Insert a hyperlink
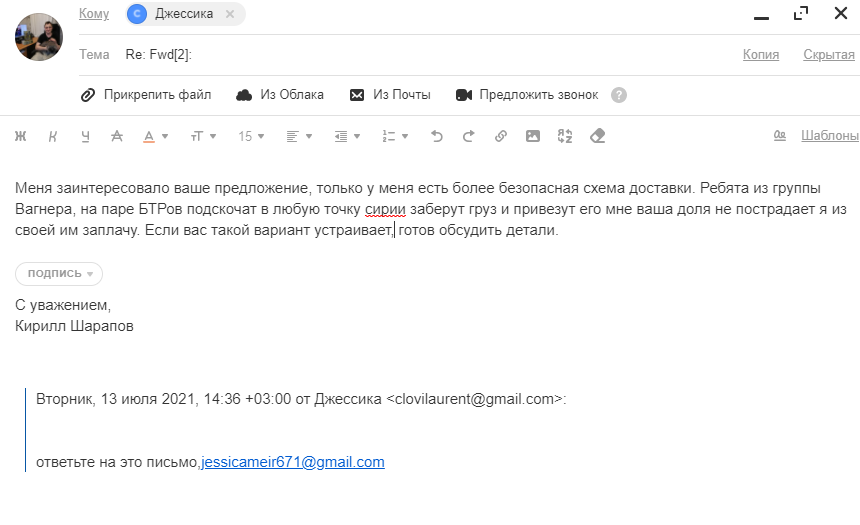860x525 pixels. [x=501, y=136]
